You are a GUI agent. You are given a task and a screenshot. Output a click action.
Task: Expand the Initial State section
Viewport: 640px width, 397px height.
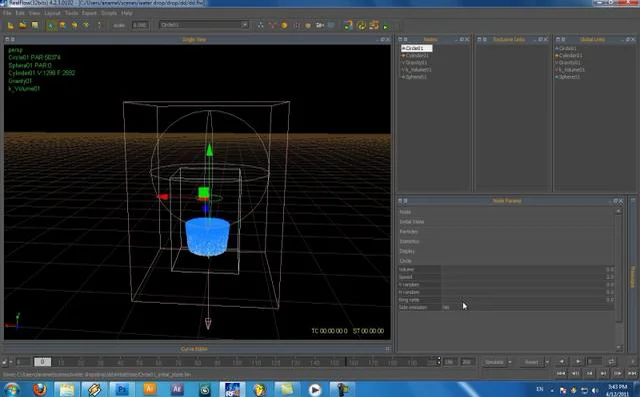pyautogui.click(x=506, y=222)
